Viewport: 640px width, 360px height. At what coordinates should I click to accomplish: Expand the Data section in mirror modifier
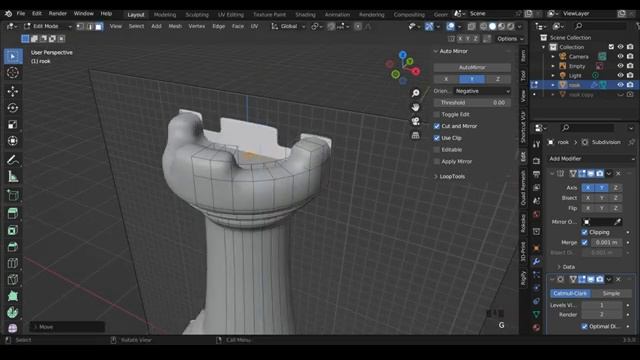(x=559, y=267)
